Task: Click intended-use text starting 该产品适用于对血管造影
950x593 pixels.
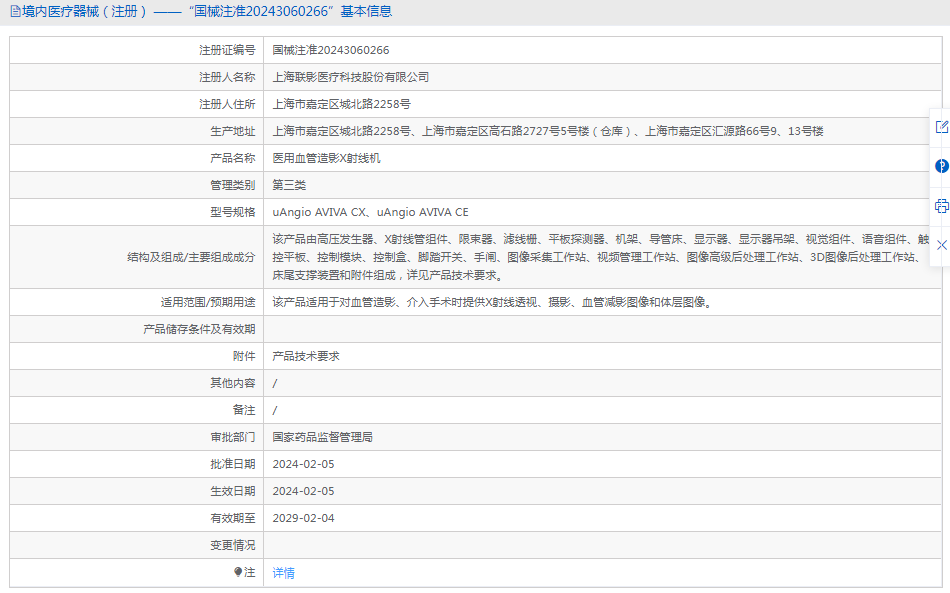Action: (x=494, y=302)
